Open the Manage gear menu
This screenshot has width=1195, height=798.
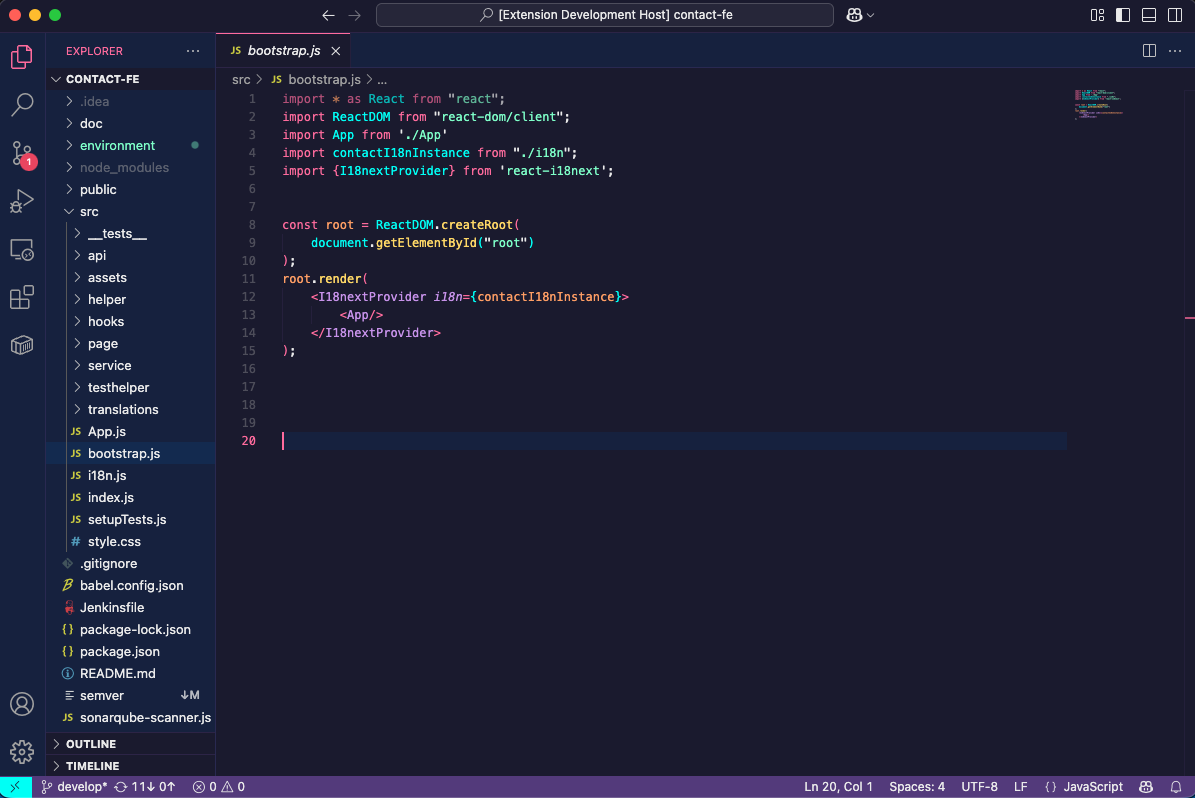[x=22, y=752]
